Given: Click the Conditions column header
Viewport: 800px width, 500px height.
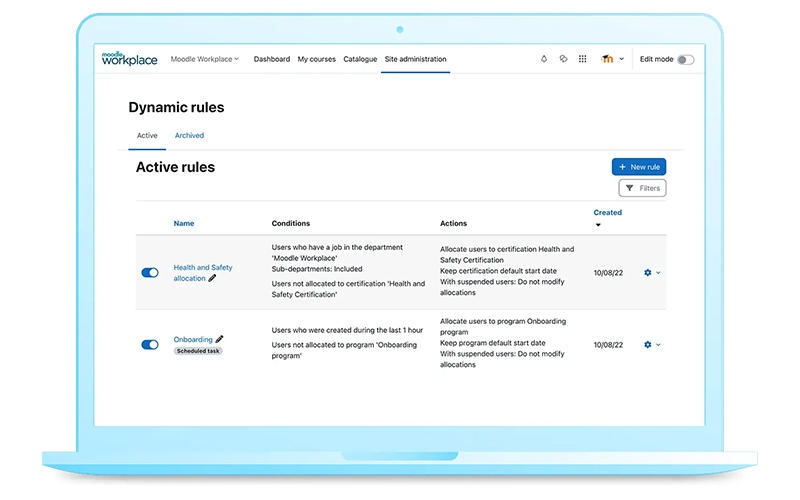Looking at the screenshot, I should point(291,223).
